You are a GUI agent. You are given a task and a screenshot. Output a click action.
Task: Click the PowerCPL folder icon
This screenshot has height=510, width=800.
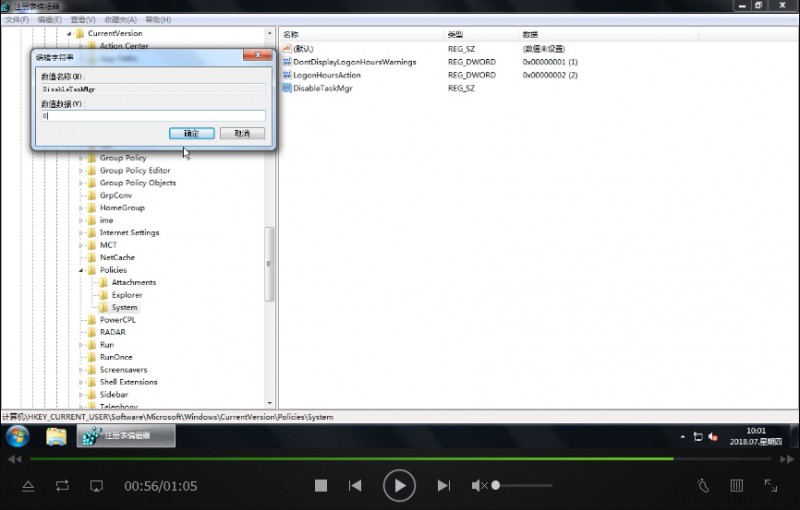click(x=92, y=320)
